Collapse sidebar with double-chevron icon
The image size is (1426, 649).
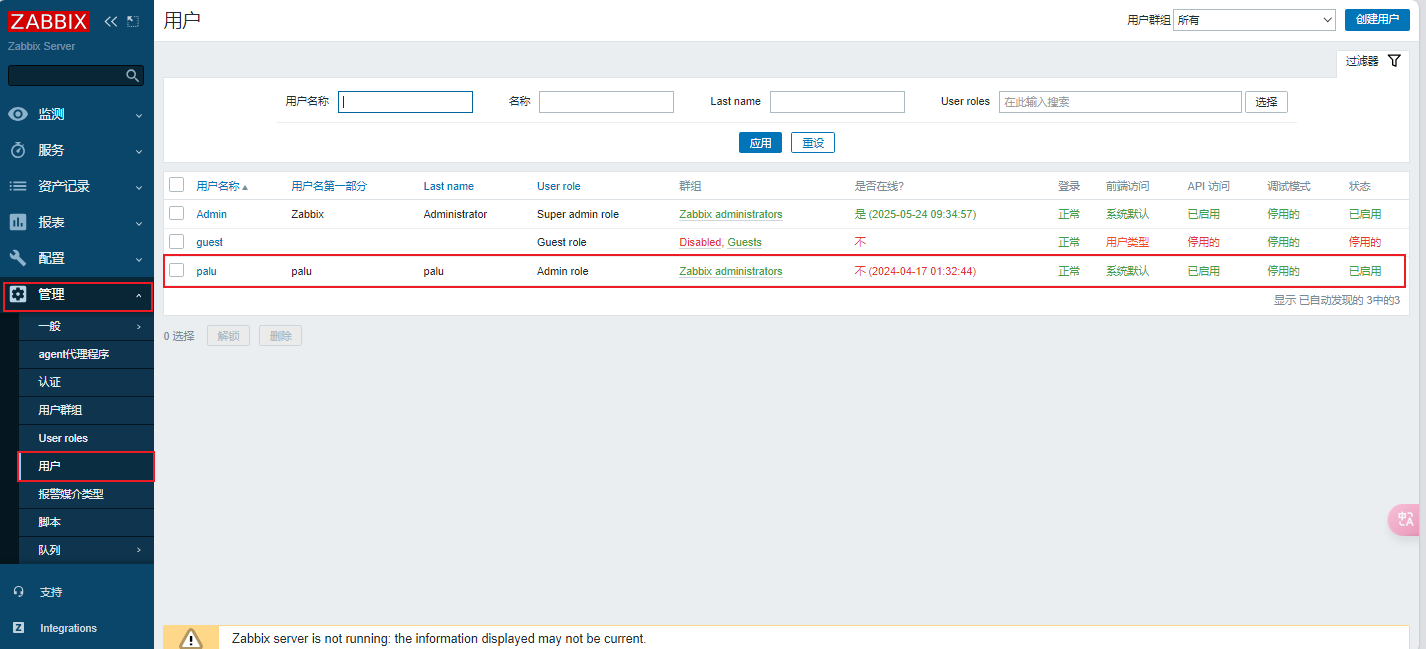[110, 21]
